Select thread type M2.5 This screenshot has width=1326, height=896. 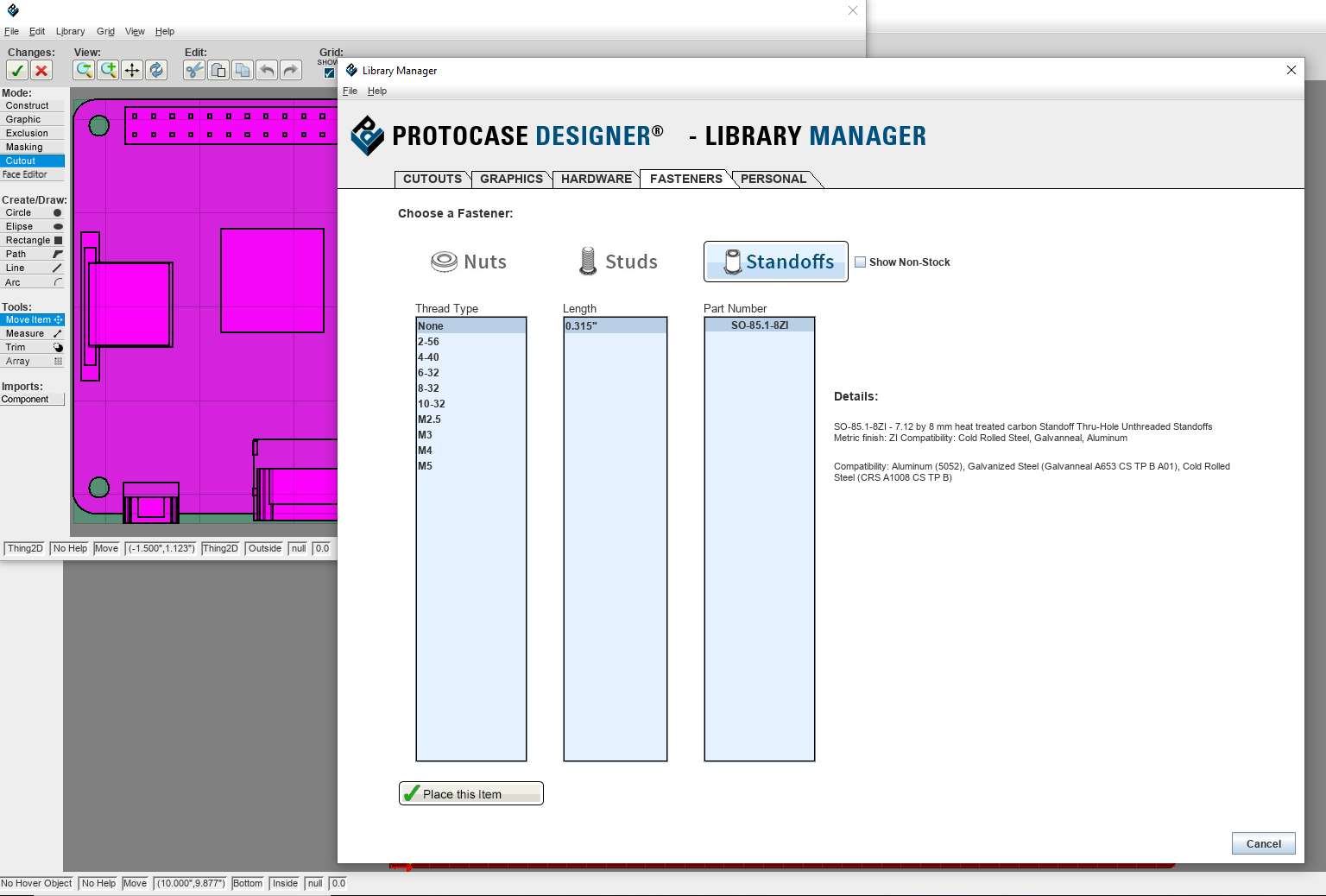tap(471, 420)
